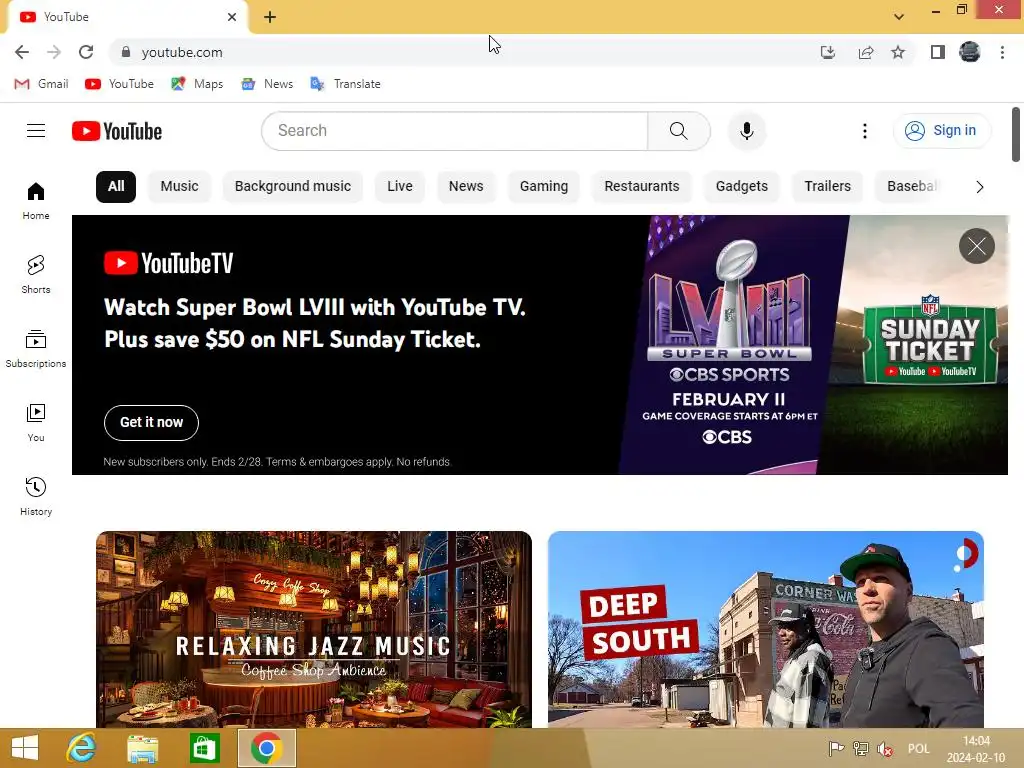Expand the tab search chevron

[x=899, y=17]
